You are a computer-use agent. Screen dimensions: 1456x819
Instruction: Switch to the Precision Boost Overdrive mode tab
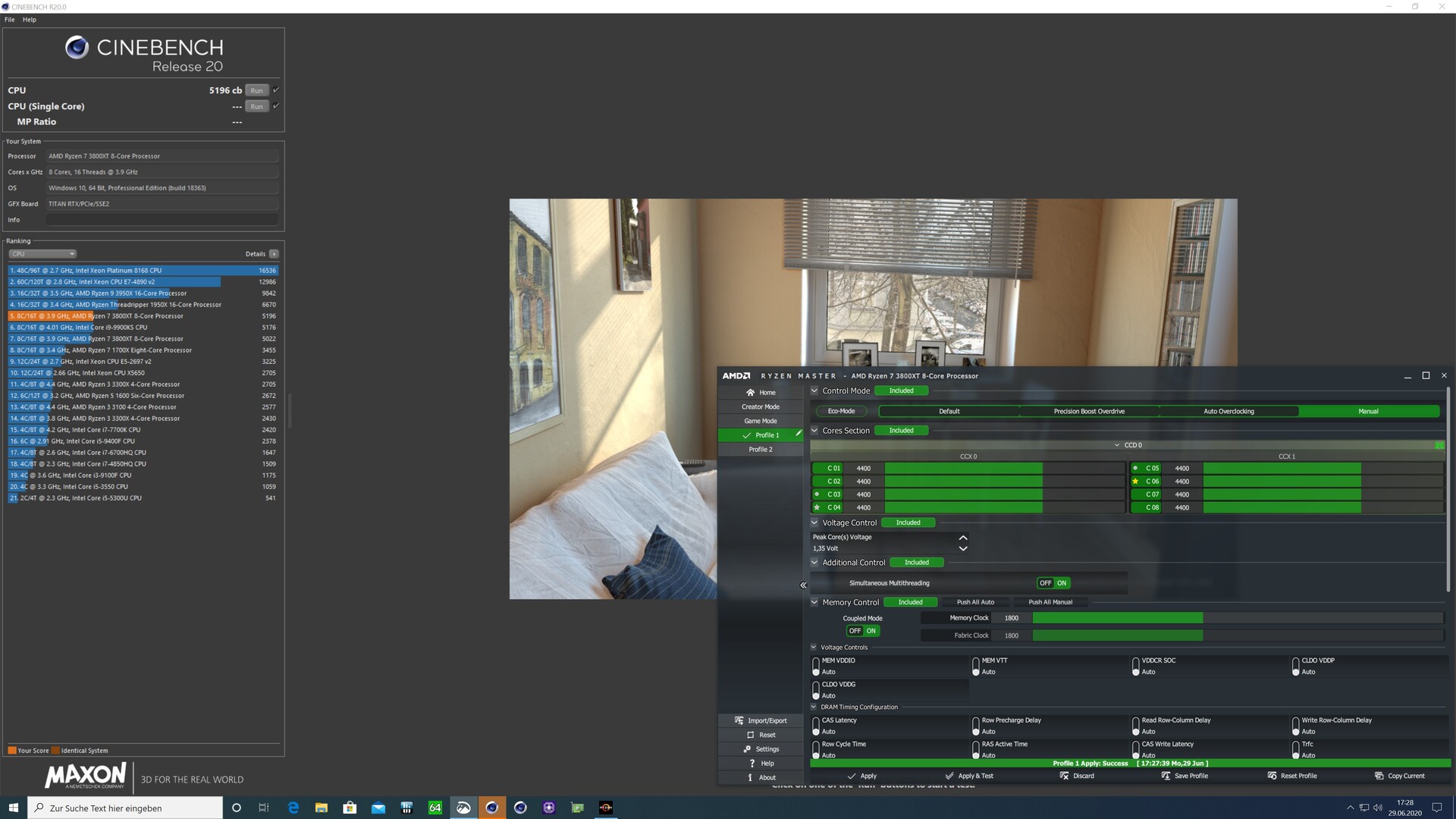[x=1089, y=412]
